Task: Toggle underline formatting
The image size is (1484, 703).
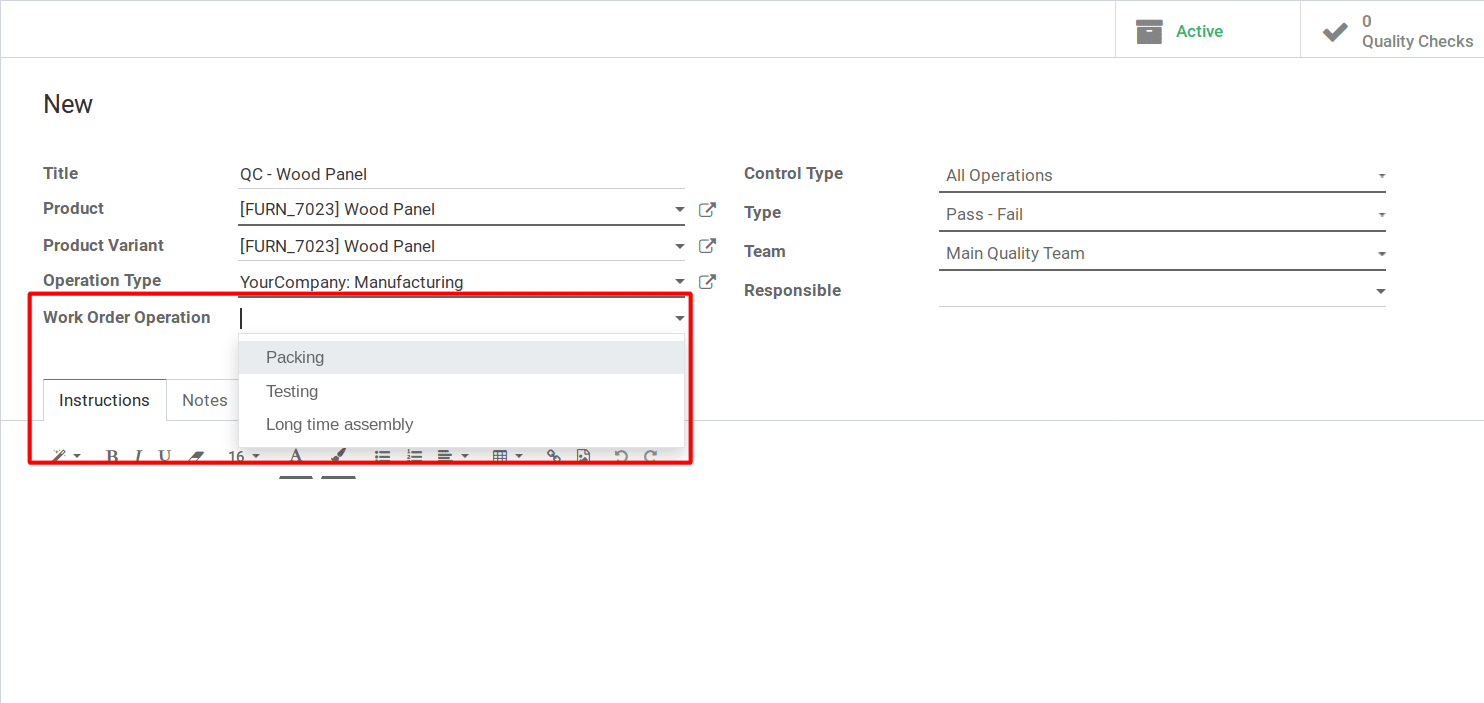Action: pyautogui.click(x=164, y=456)
